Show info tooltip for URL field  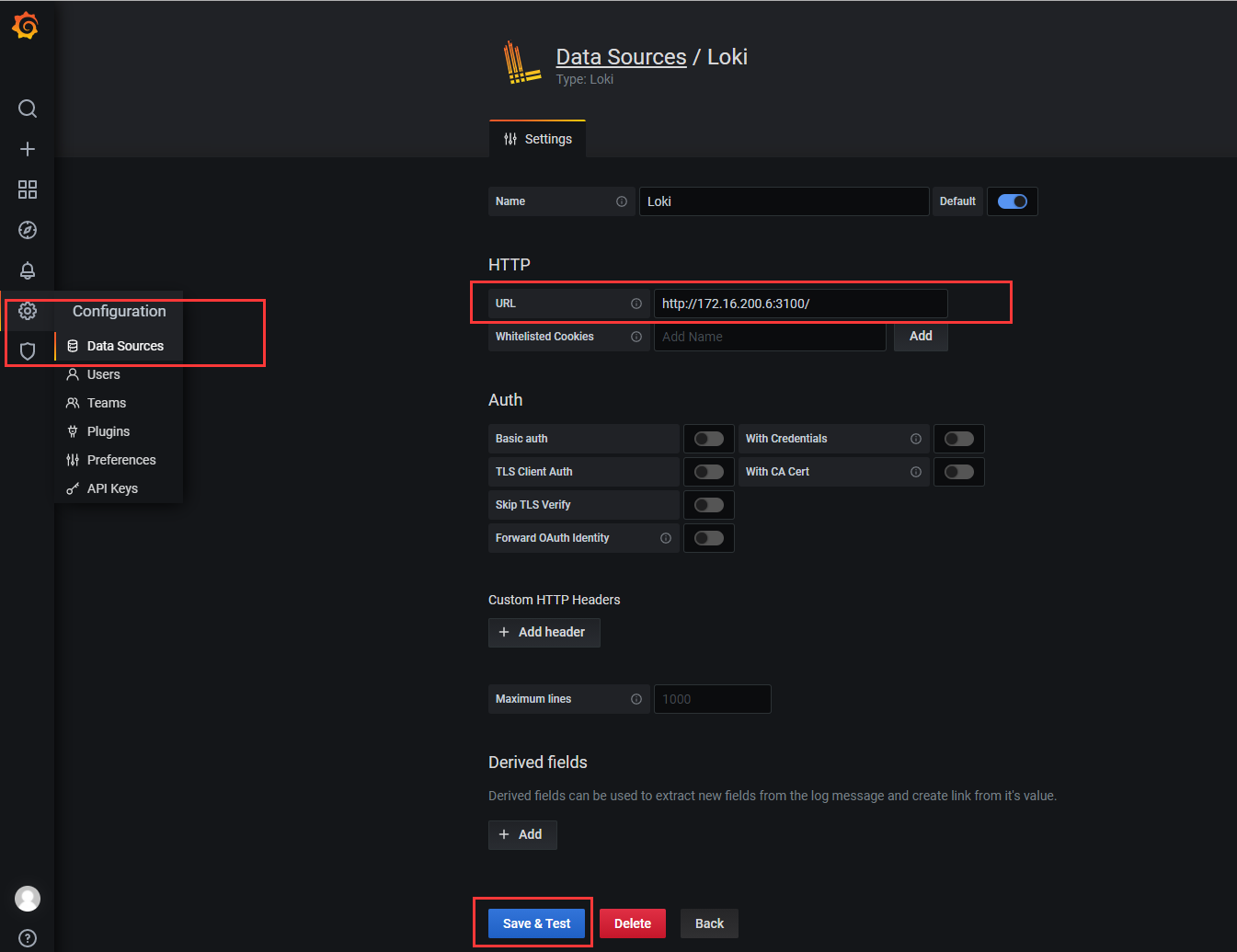click(x=636, y=304)
